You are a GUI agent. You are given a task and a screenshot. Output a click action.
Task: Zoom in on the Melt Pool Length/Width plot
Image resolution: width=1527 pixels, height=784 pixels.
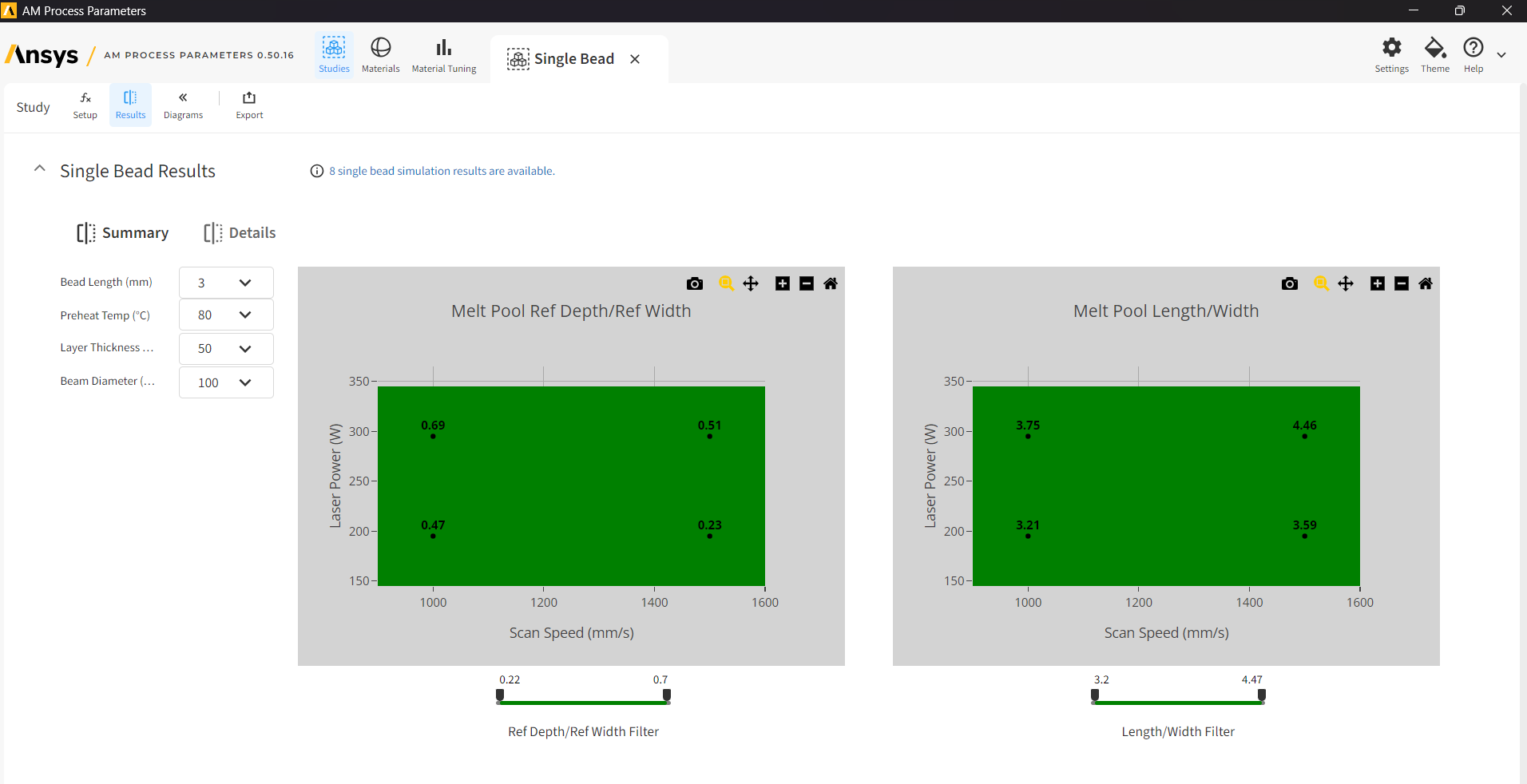tap(1378, 283)
